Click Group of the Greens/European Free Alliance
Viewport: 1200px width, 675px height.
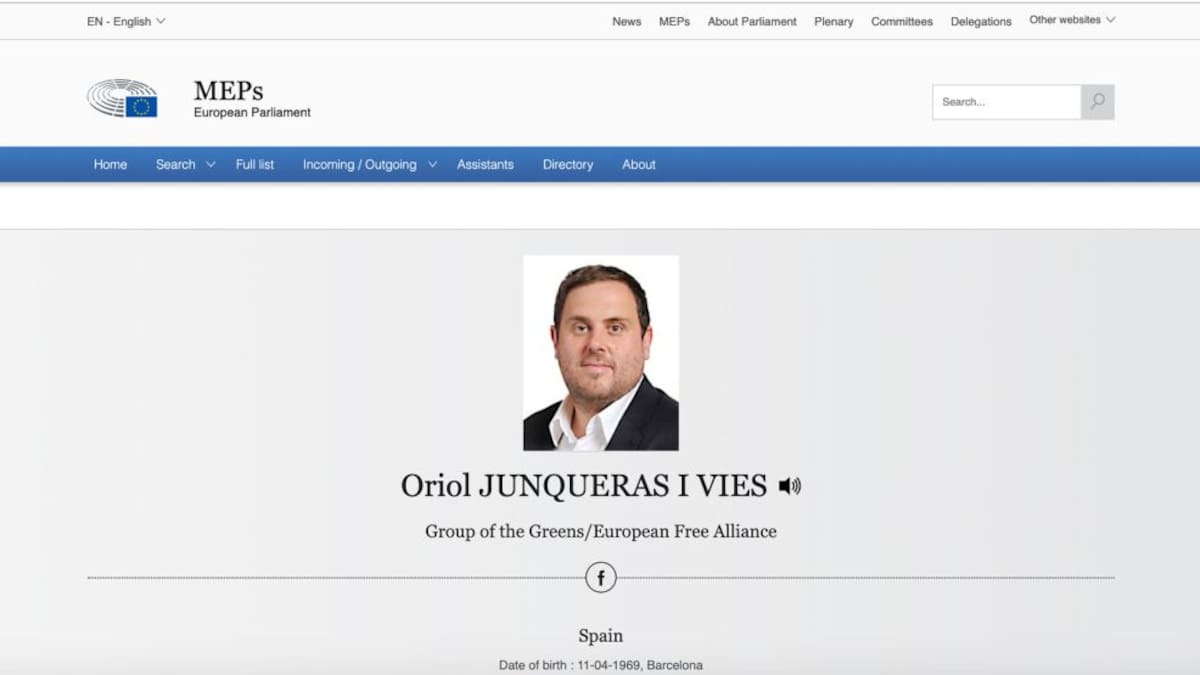coord(601,531)
